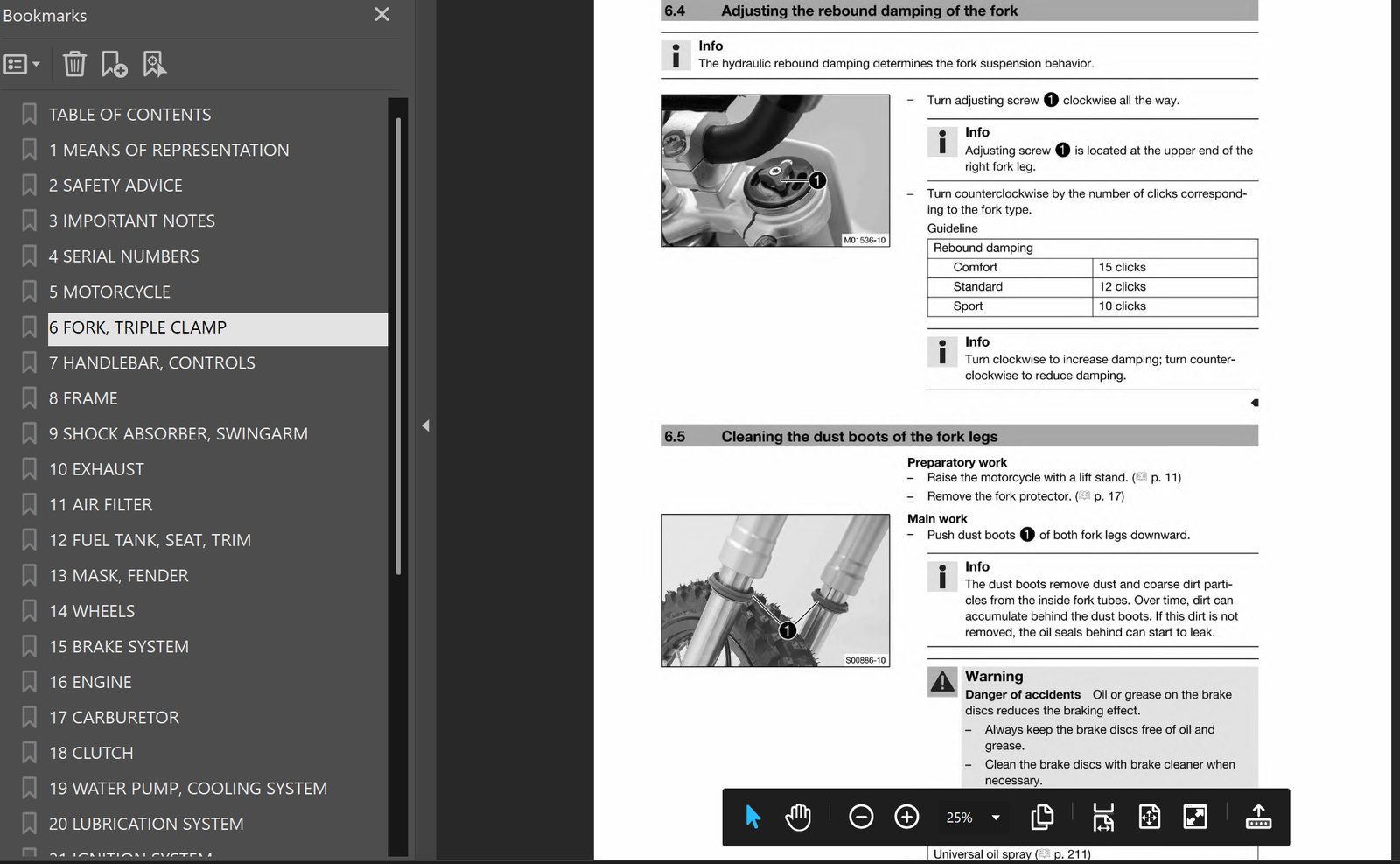Viewport: 1400px width, 864px height.
Task: Open 18 CLUTCH bookmark
Action: (91, 753)
